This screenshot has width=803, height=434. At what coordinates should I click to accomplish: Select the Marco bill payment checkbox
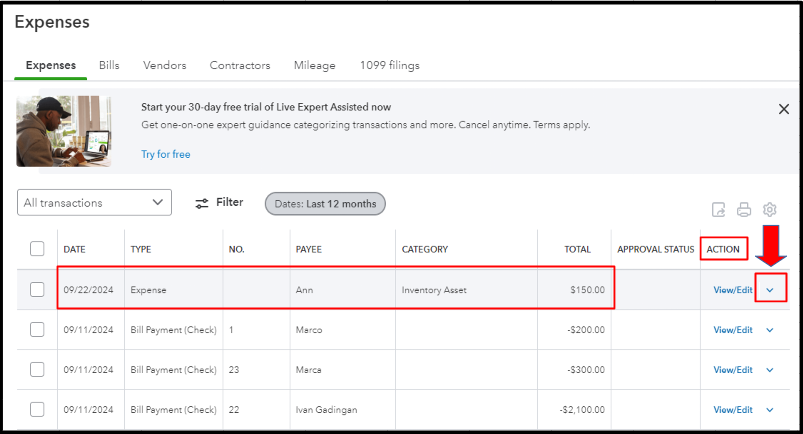[x=37, y=329]
